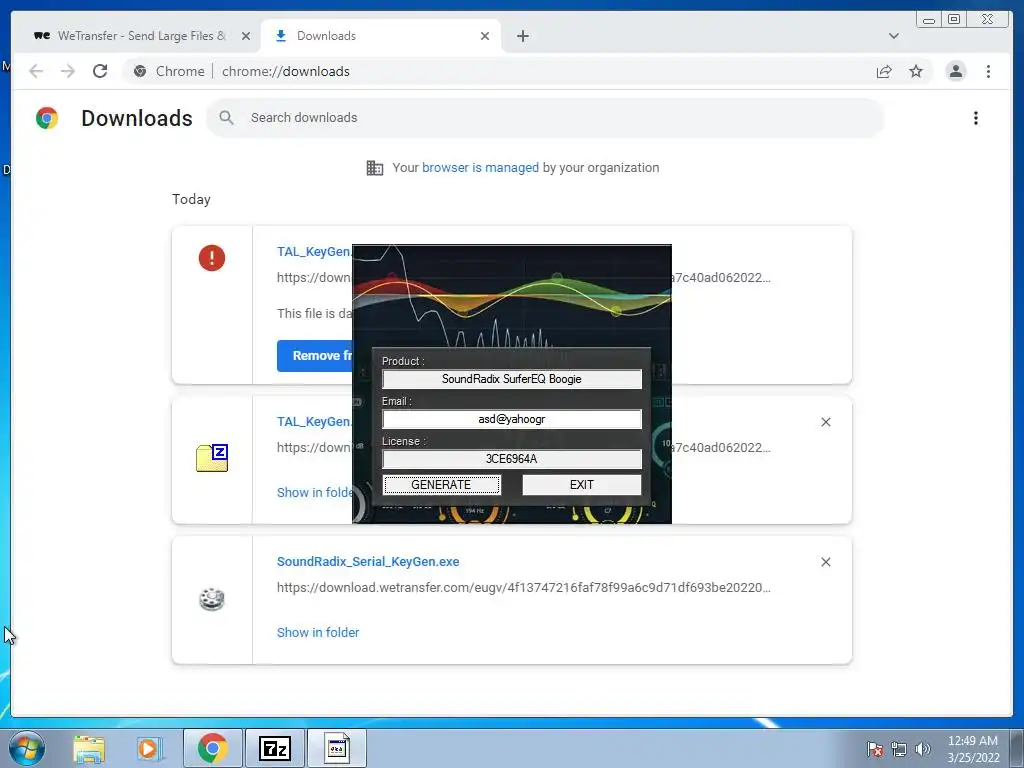1024x768 pixels.
Task: Click the wetransfer URL of SoundRadix download
Action: 524,588
